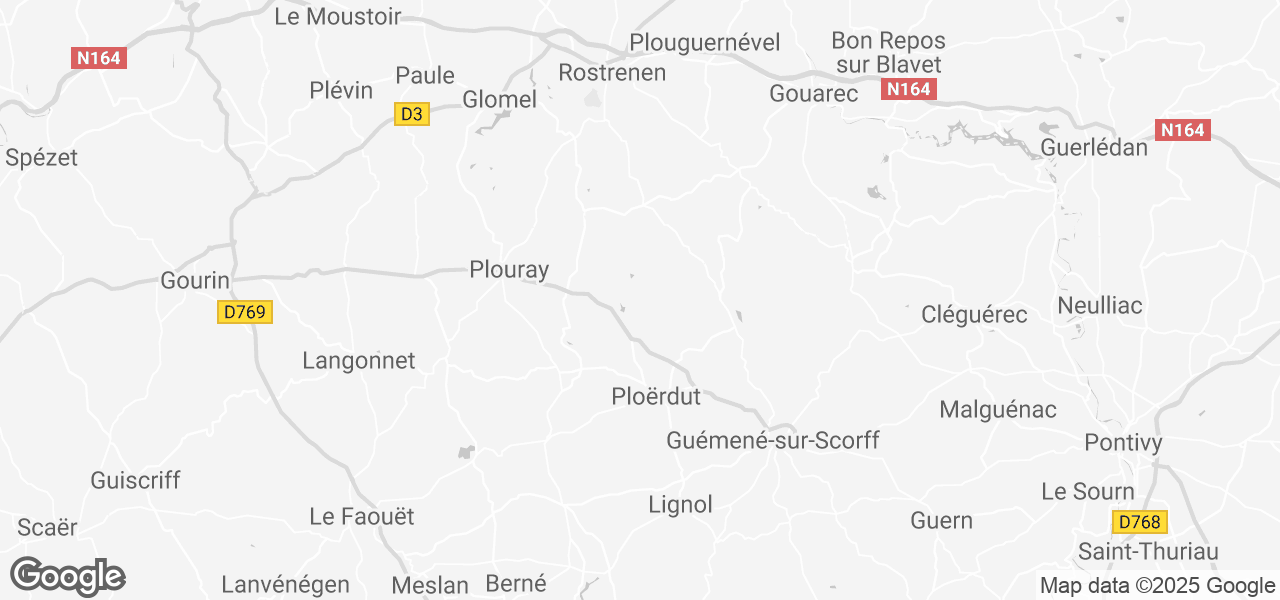Click the Guiscriff place label

(x=135, y=480)
